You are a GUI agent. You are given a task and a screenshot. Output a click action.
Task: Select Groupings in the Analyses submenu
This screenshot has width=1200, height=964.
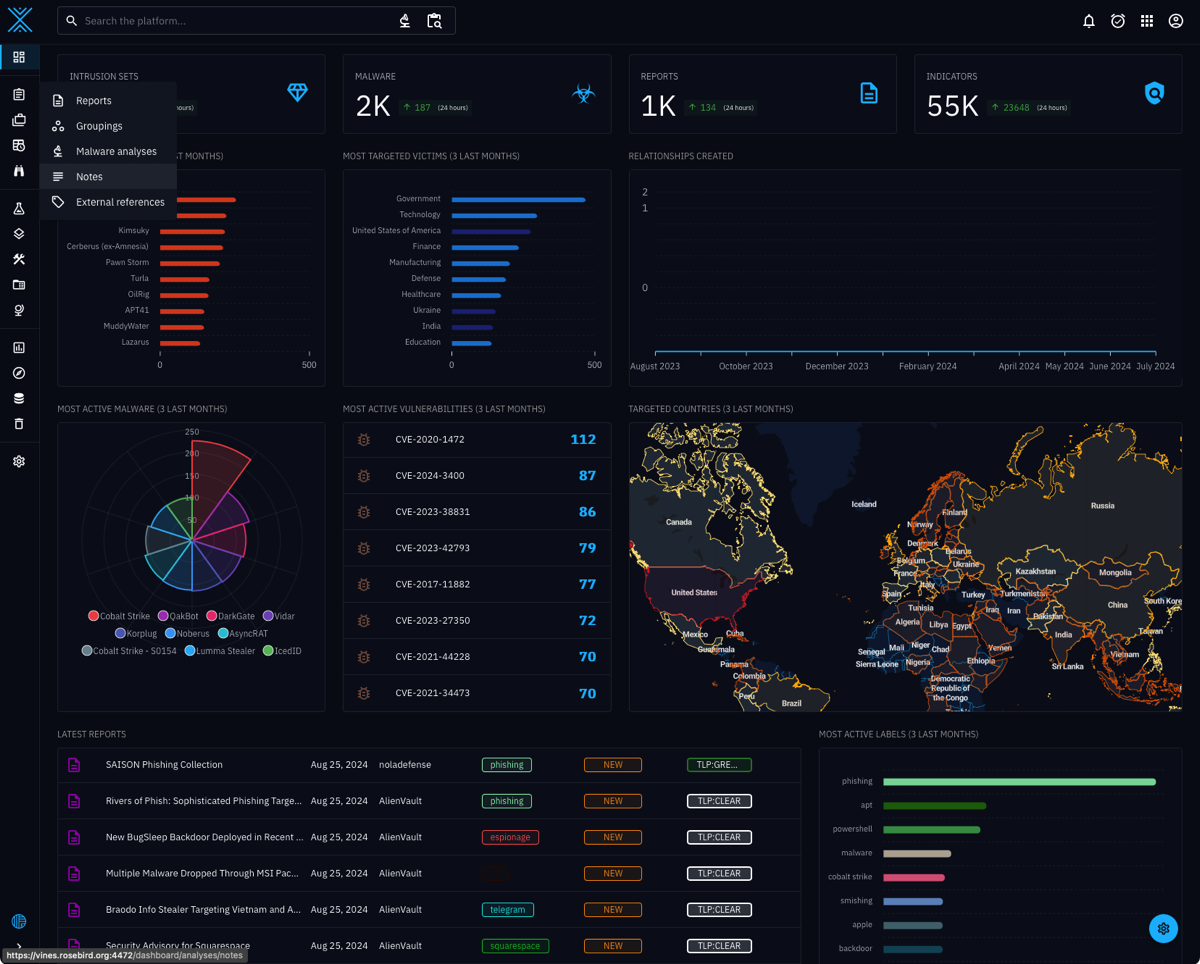click(x=108, y=126)
